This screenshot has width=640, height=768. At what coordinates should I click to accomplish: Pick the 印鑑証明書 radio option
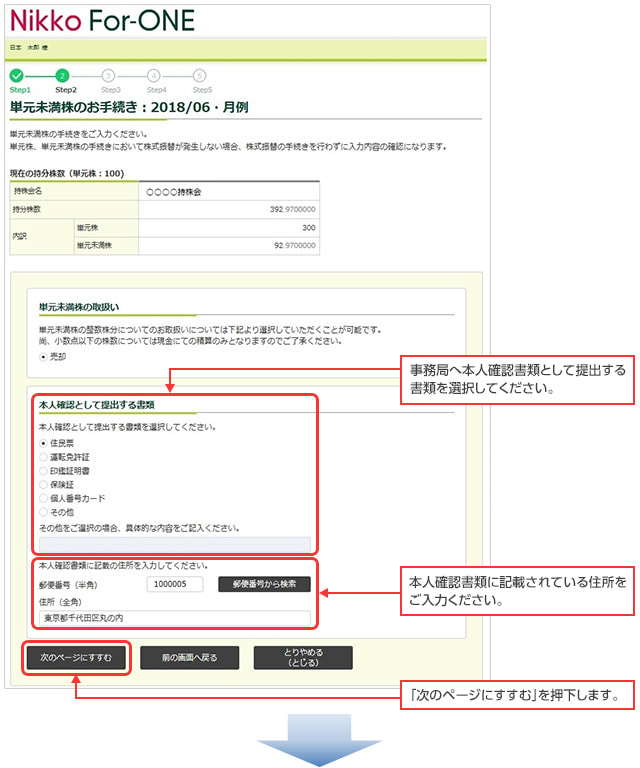(x=43, y=470)
